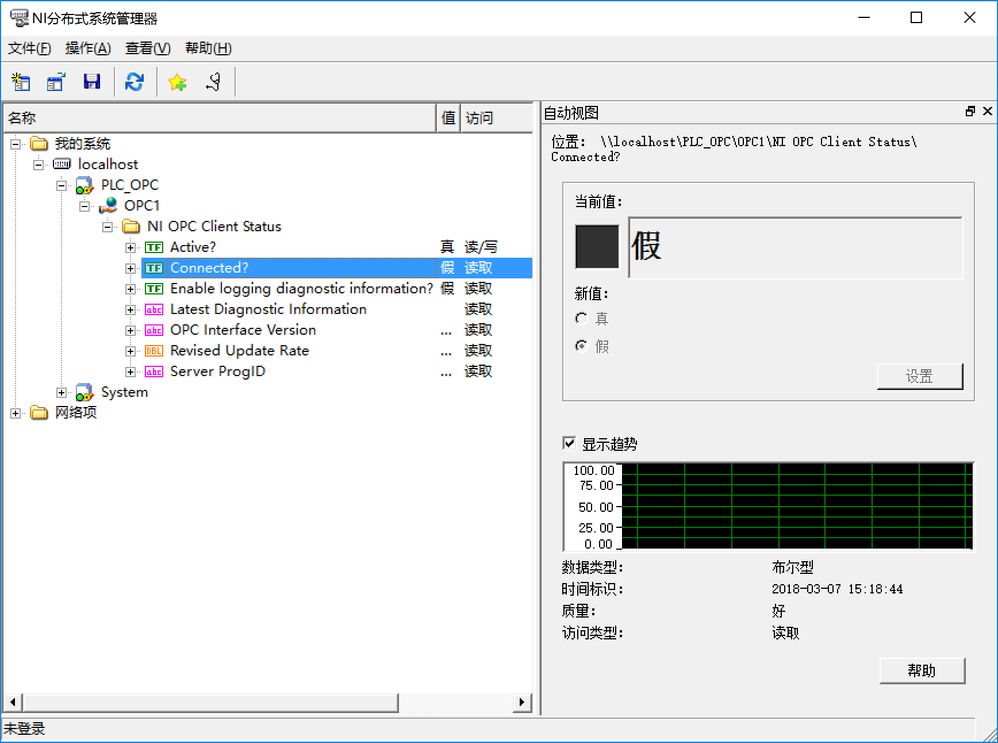Collapse the NI OPC Client Status node
The width and height of the screenshot is (998, 743).
108,227
